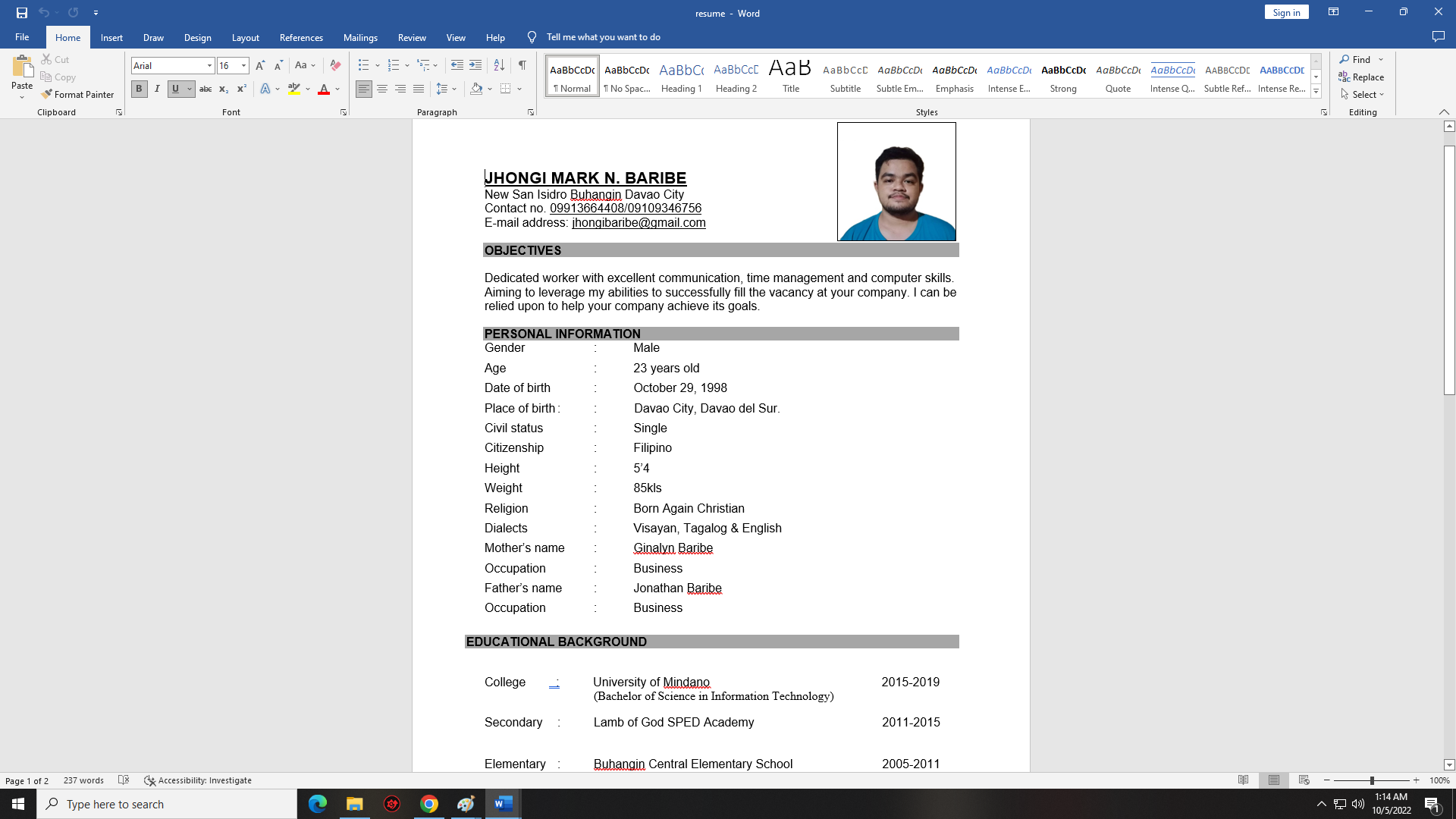Image resolution: width=1456 pixels, height=819 pixels.
Task: Open the Layout ribbon tab
Action: tap(245, 37)
